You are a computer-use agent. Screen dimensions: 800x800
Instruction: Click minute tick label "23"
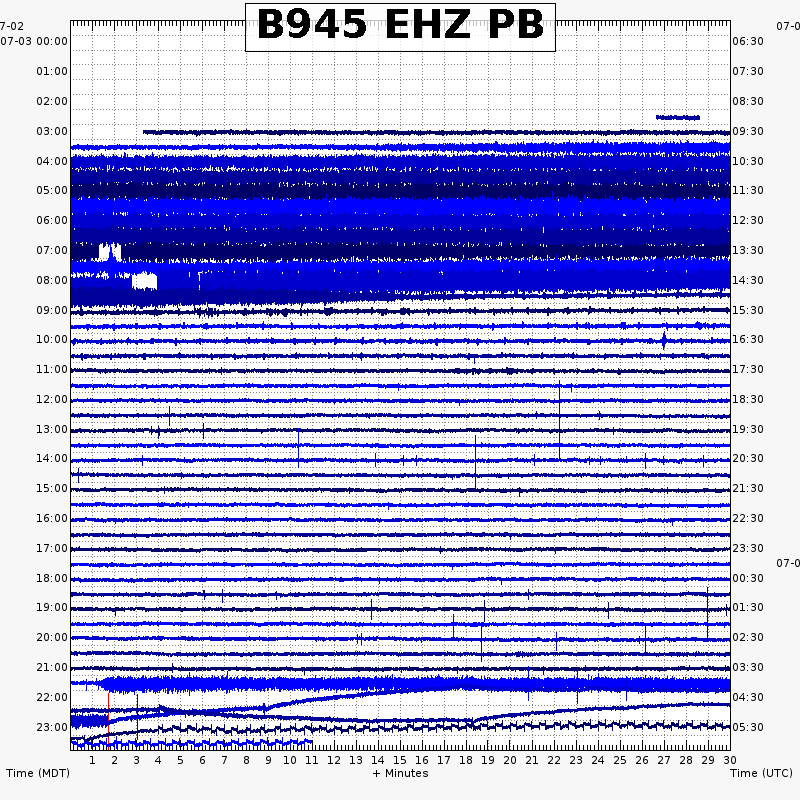tap(576, 760)
